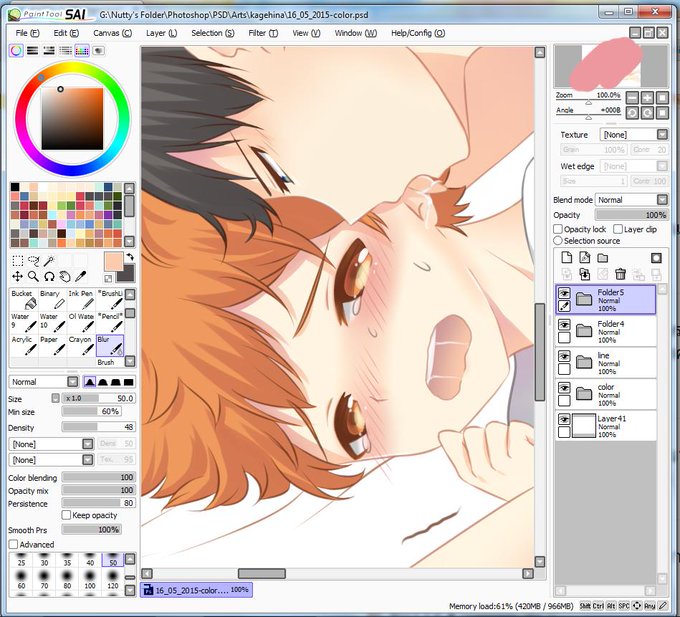
Task: Select the lasso selection tool
Action: pos(33,261)
